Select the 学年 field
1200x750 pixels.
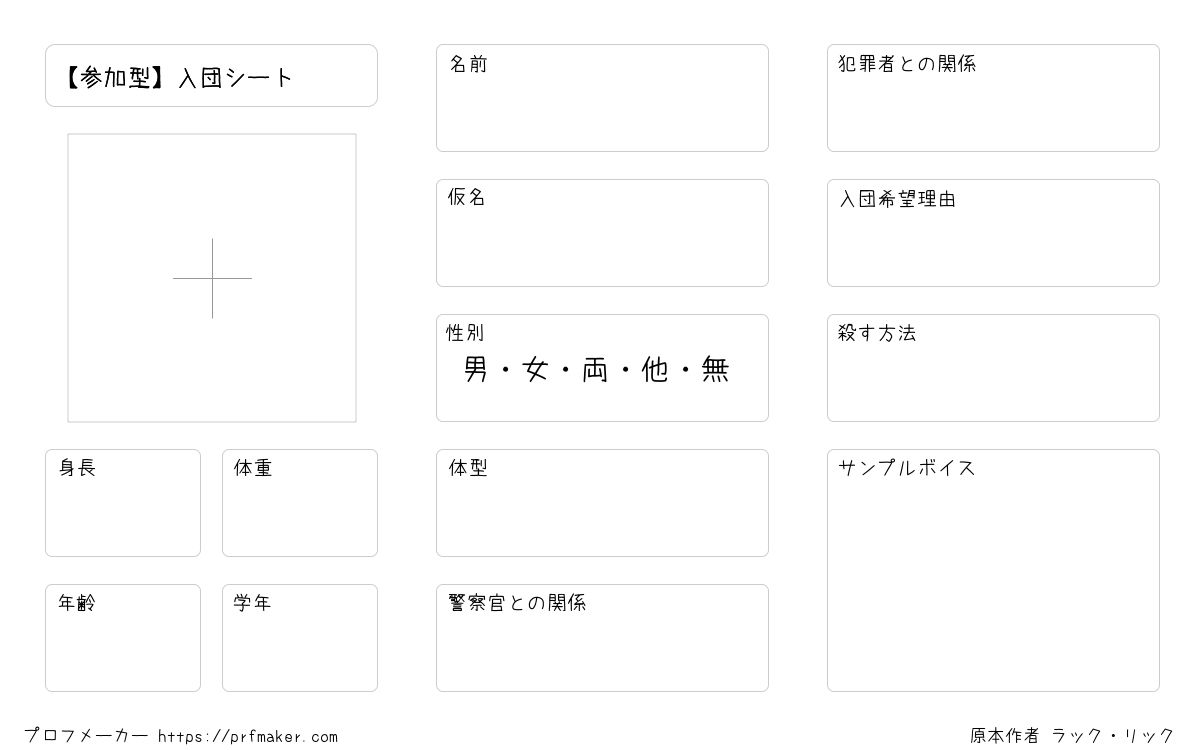tap(300, 638)
